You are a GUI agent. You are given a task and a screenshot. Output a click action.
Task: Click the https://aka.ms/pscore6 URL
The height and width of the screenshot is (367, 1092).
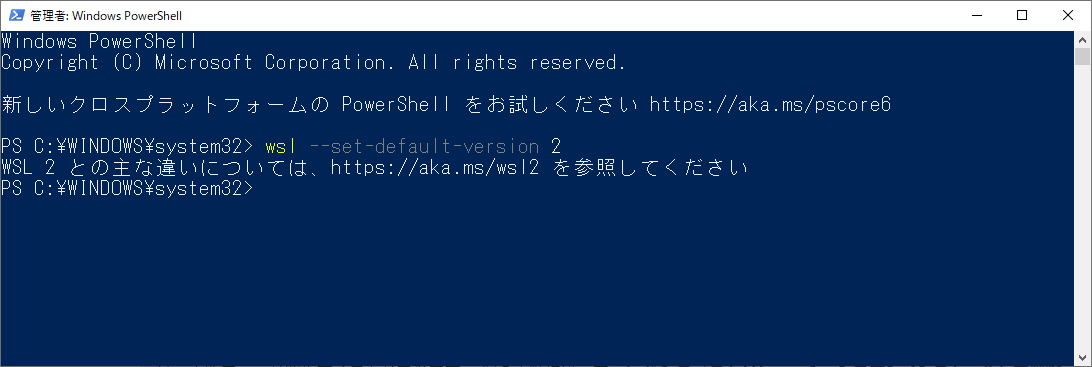coord(770,105)
